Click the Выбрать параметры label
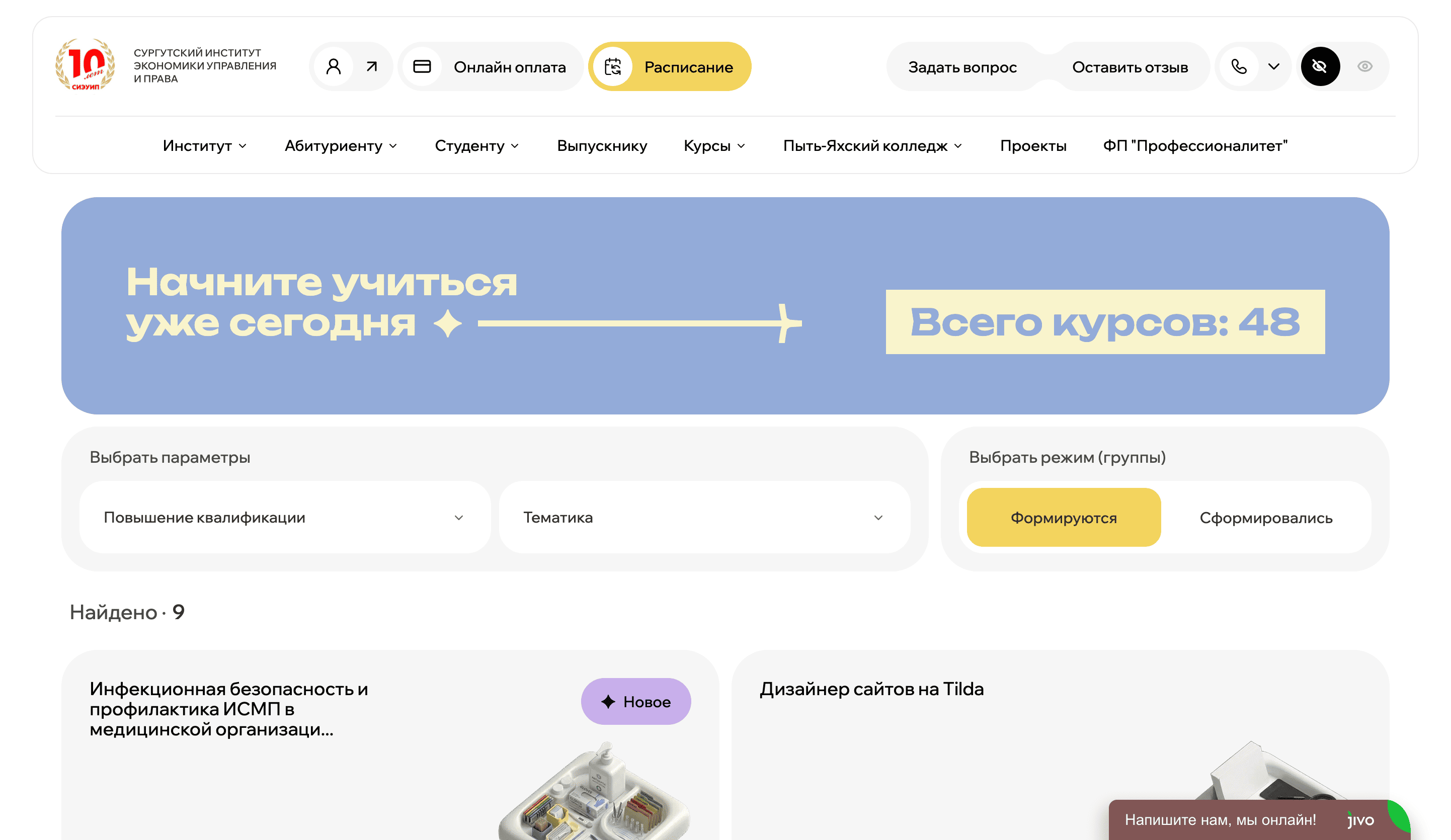 coord(170,457)
